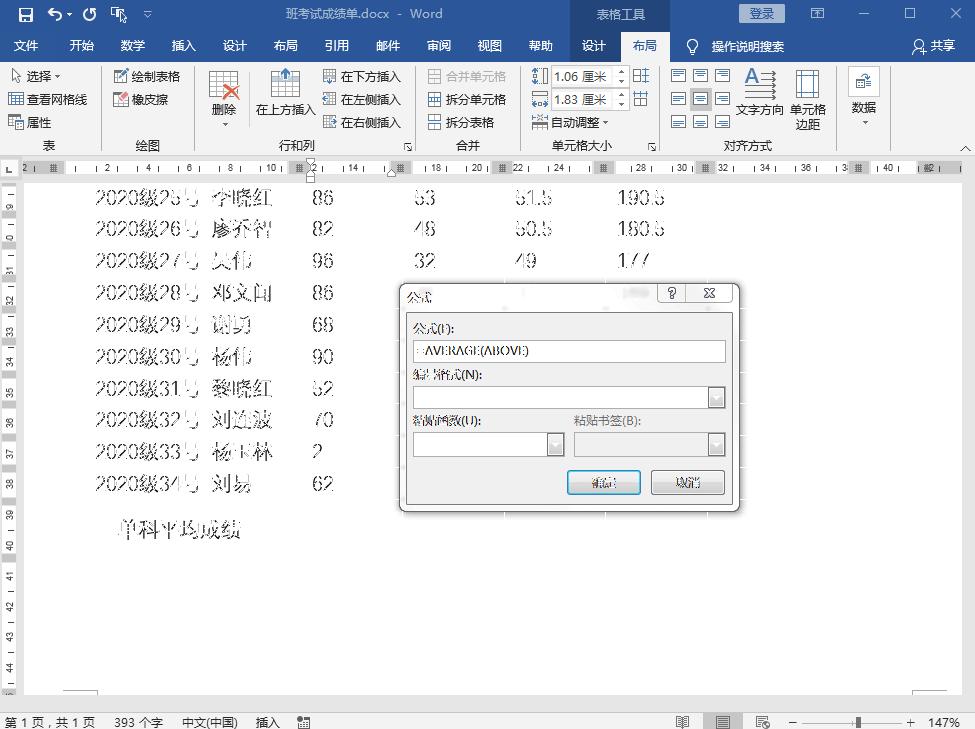Save the document with the floppy disk icon
Screen dimensions: 975x729
[25, 14]
